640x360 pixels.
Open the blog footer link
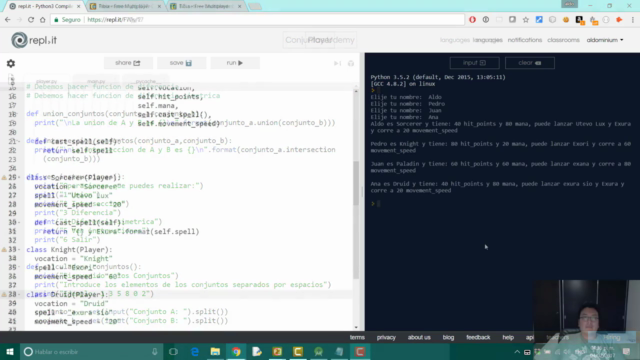click(448, 338)
